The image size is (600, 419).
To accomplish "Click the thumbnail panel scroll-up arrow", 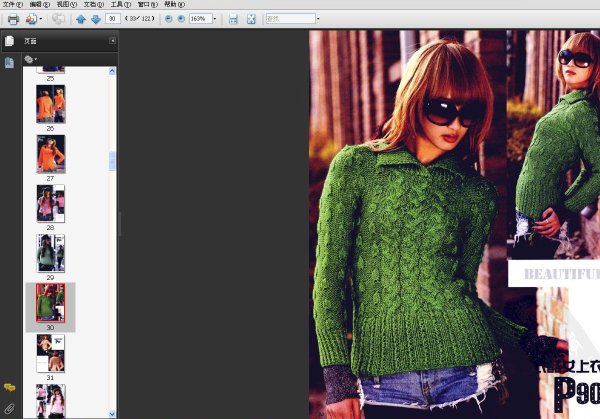I will click(112, 71).
